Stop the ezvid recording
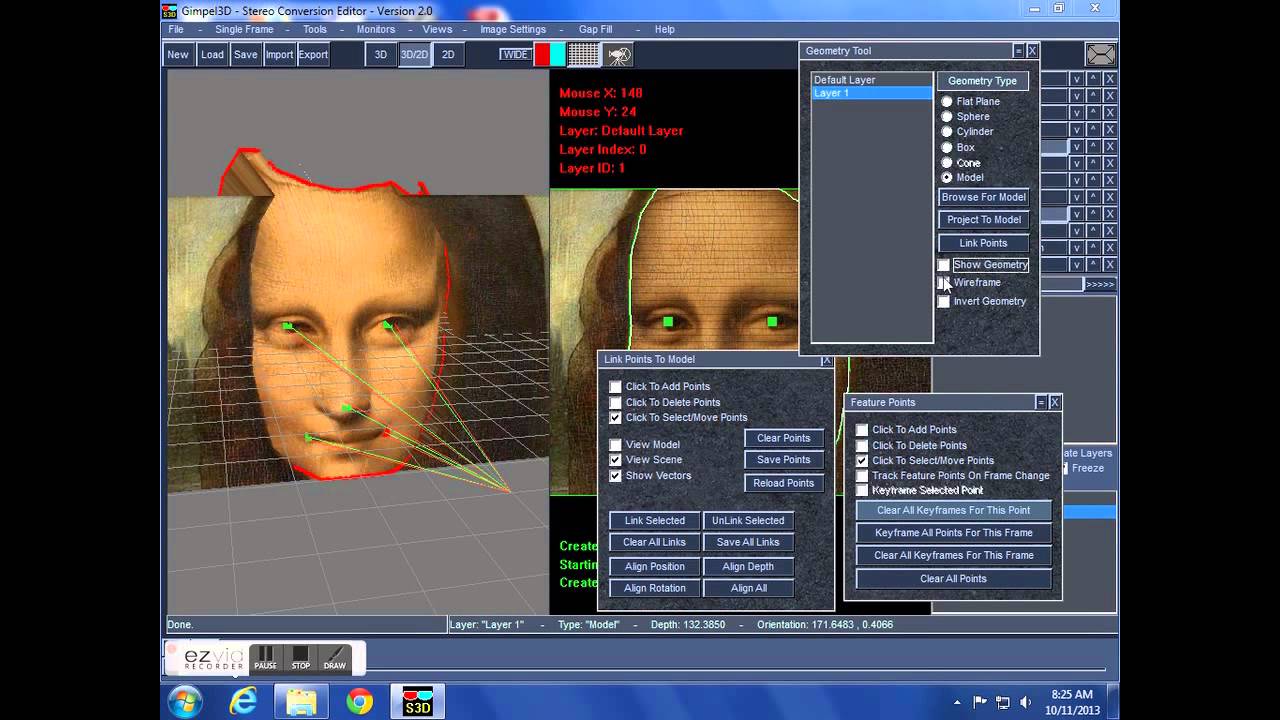 click(x=301, y=658)
